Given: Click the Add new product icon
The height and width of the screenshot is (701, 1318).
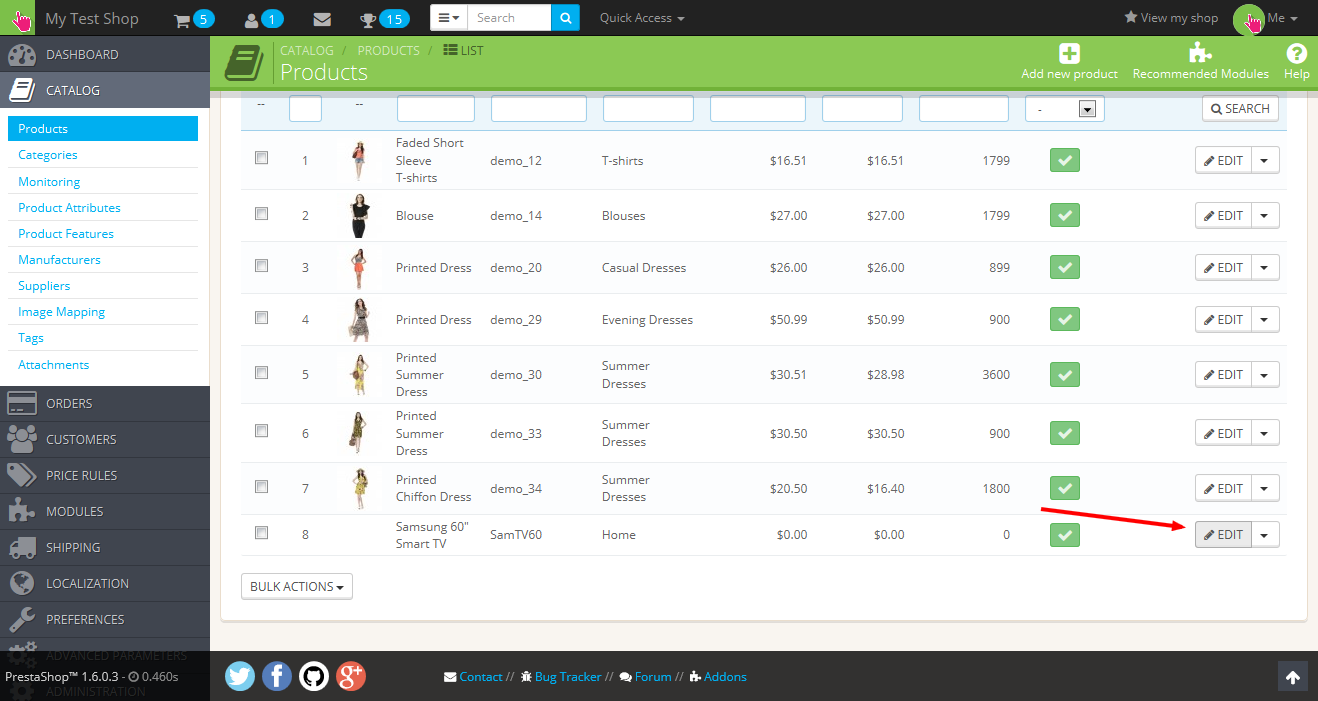Looking at the screenshot, I should [1069, 54].
